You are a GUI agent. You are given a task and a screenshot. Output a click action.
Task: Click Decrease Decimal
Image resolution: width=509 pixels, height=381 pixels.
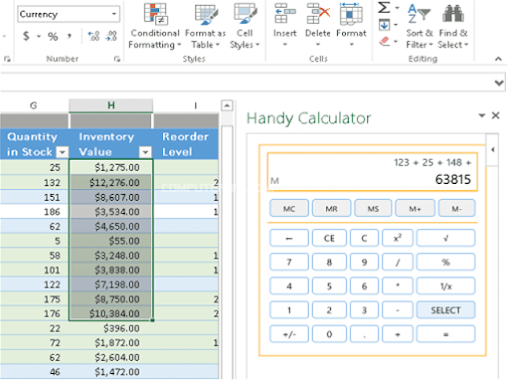[111, 36]
